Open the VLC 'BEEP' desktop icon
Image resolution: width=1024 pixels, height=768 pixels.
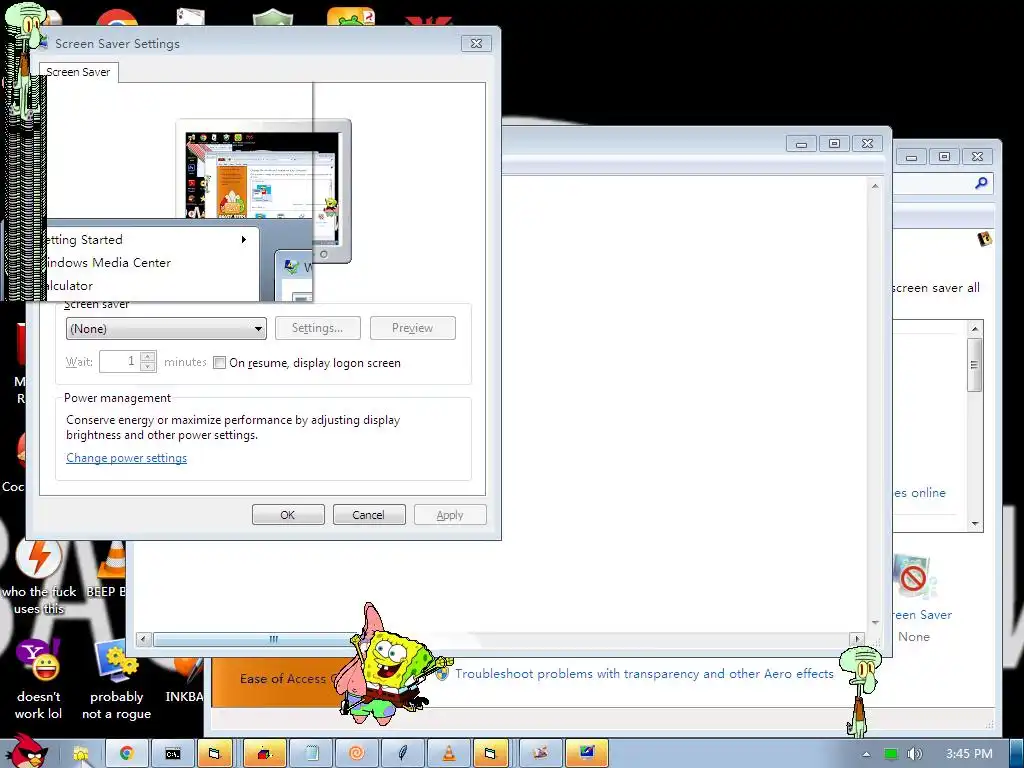(110, 569)
